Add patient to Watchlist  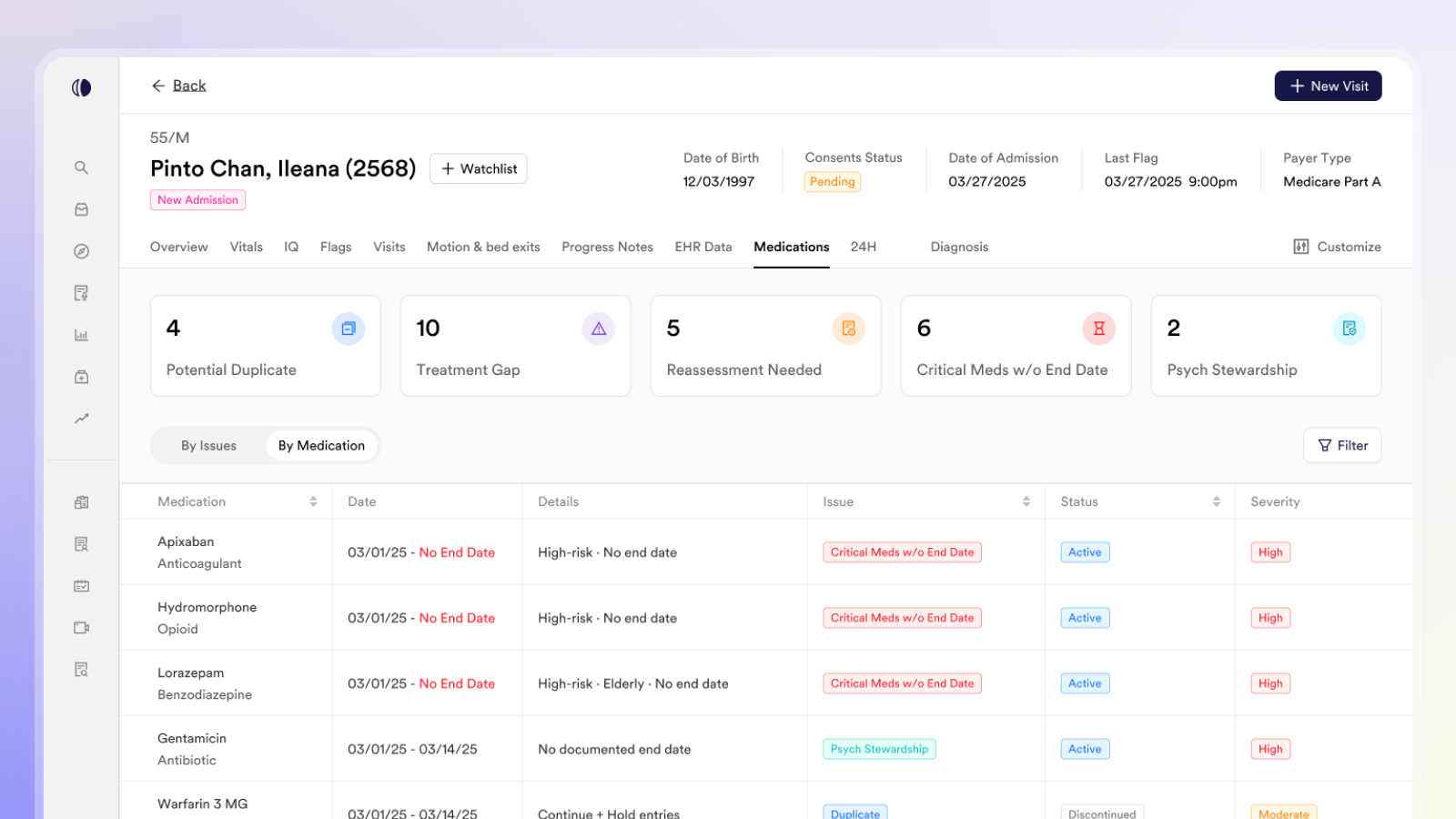479,168
